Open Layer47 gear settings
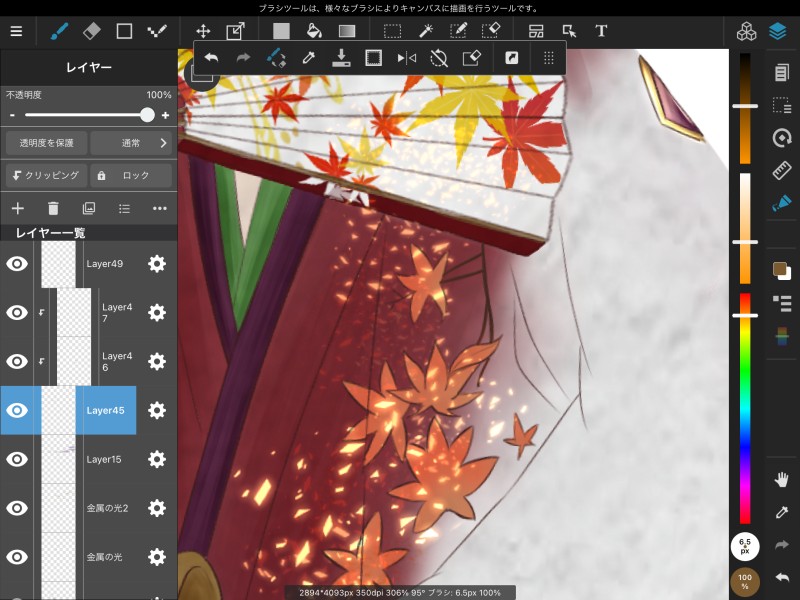This screenshot has height=600, width=800. pos(157,312)
